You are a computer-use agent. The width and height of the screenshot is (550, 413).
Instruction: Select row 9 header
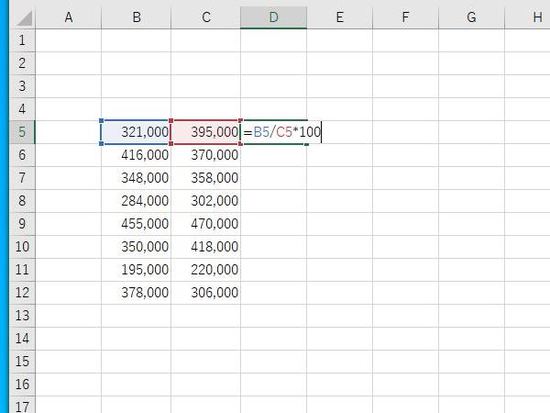coord(22,224)
